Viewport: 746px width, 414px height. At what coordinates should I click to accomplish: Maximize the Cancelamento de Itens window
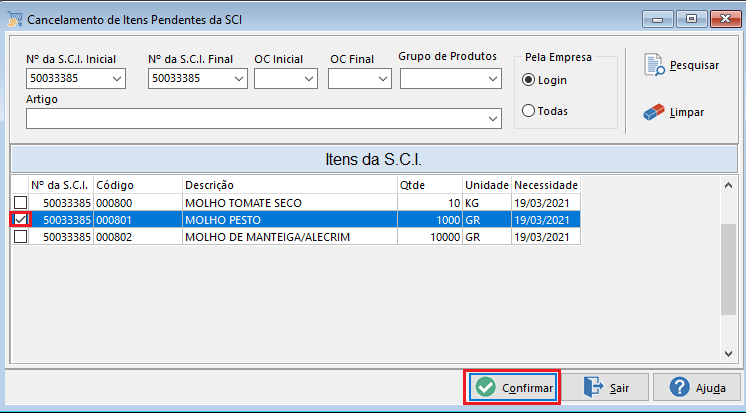tap(691, 19)
